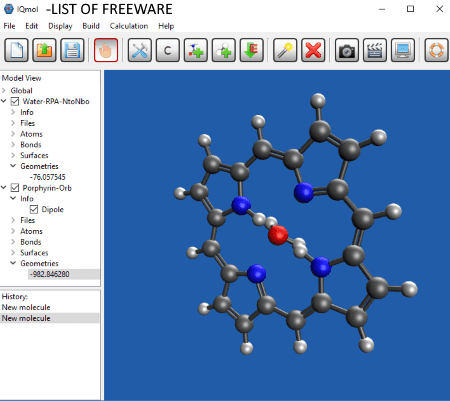This screenshot has height=401, width=450.
Task: Take a snapshot with the camera icon
Action: coord(347,50)
